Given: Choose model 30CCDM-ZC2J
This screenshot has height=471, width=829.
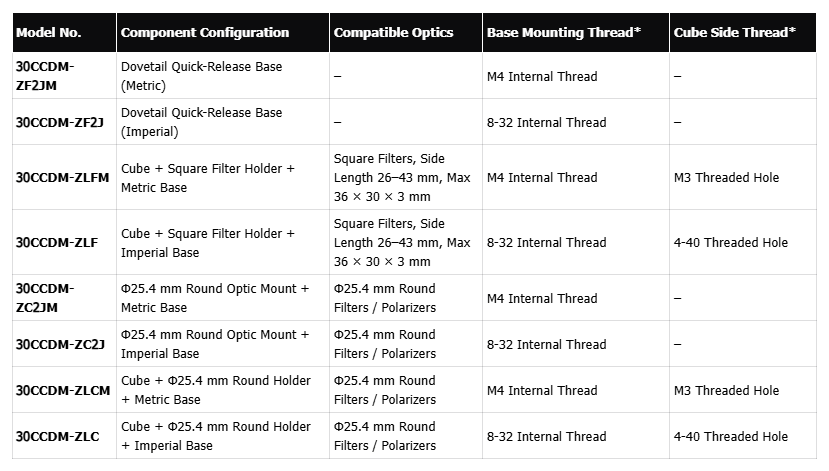Looking at the screenshot, I should tap(60, 344).
